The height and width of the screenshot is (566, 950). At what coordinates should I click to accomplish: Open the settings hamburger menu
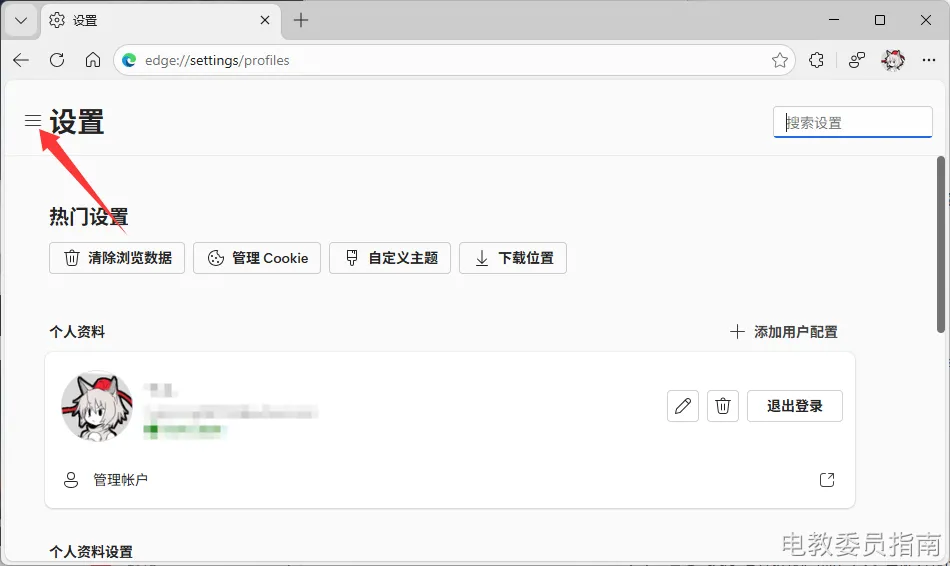pyautogui.click(x=33, y=121)
